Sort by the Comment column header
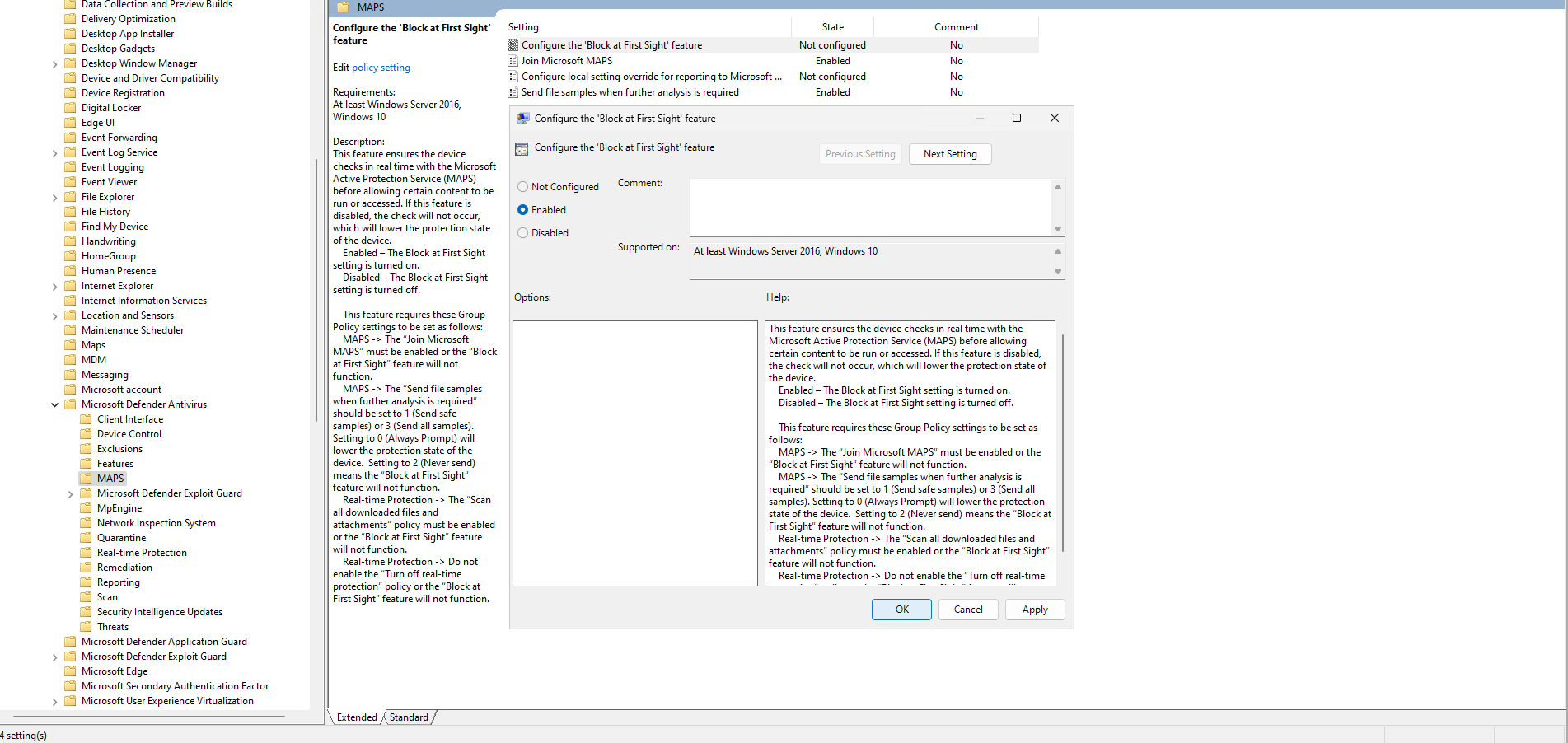The height and width of the screenshot is (743, 1568). [x=956, y=27]
